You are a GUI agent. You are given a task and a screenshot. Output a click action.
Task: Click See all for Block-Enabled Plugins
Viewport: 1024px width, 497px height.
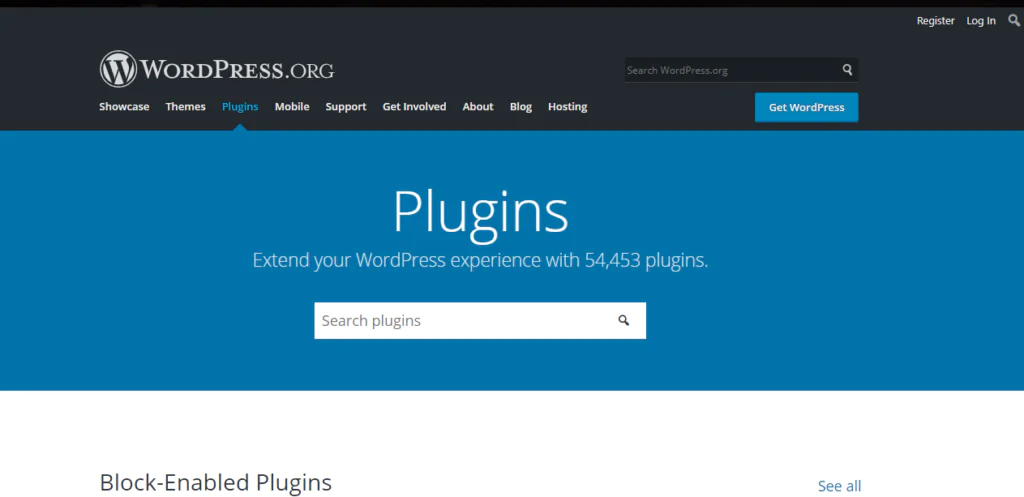tap(839, 486)
